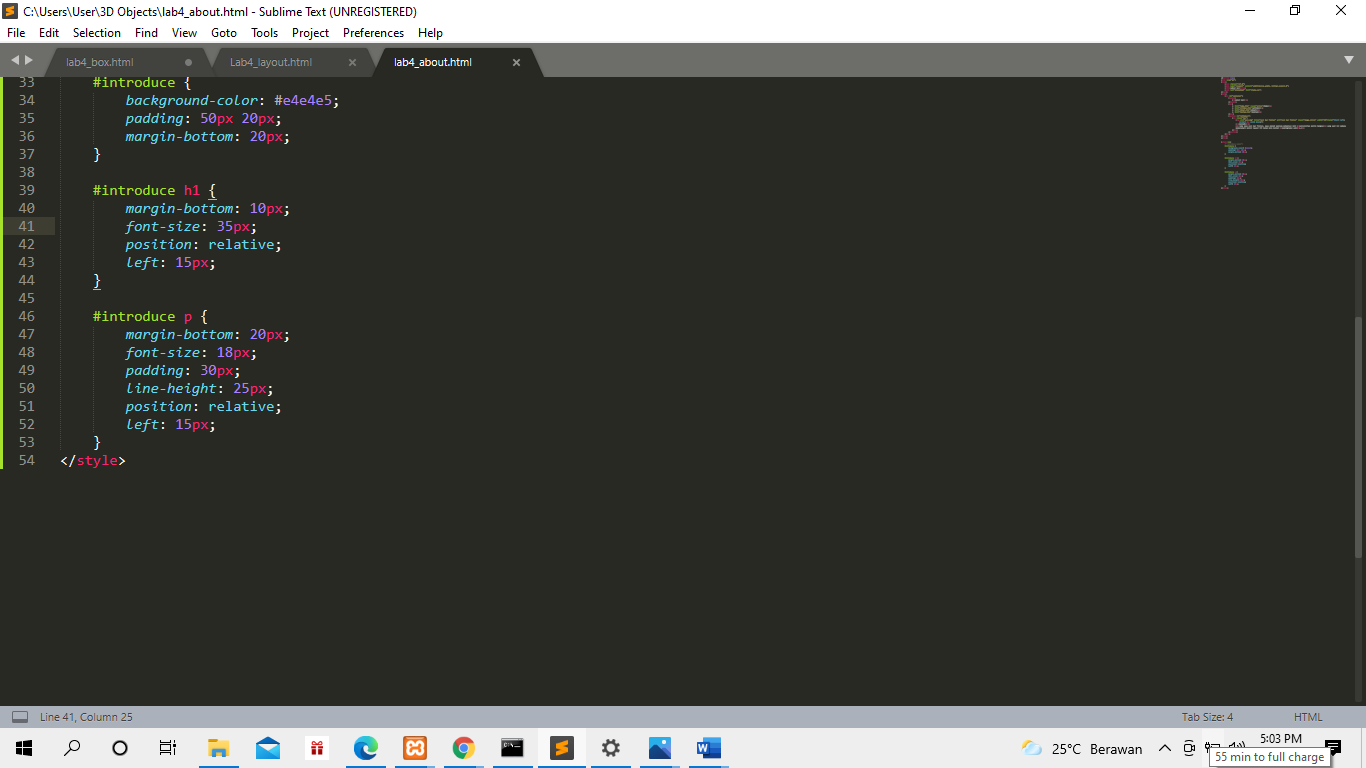Image resolution: width=1366 pixels, height=768 pixels.
Task: Open Windows search from taskbar
Action: 72,748
